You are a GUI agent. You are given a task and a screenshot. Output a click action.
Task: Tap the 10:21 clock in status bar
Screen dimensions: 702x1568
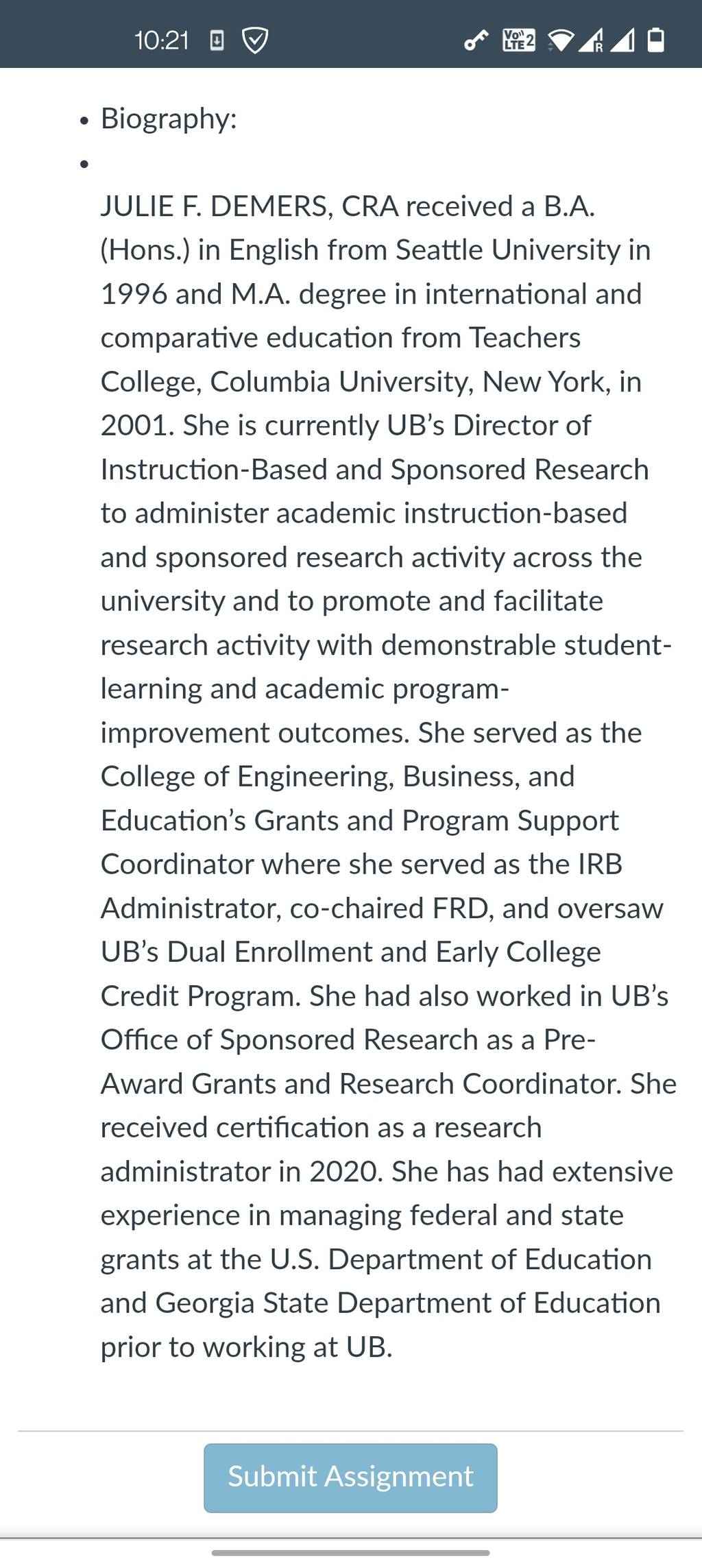(161, 40)
